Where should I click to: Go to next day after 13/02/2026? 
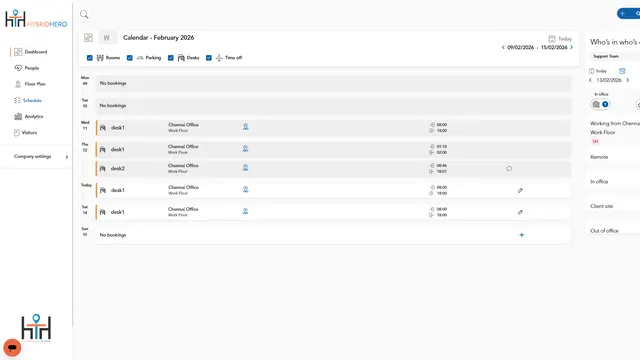[x=628, y=80]
